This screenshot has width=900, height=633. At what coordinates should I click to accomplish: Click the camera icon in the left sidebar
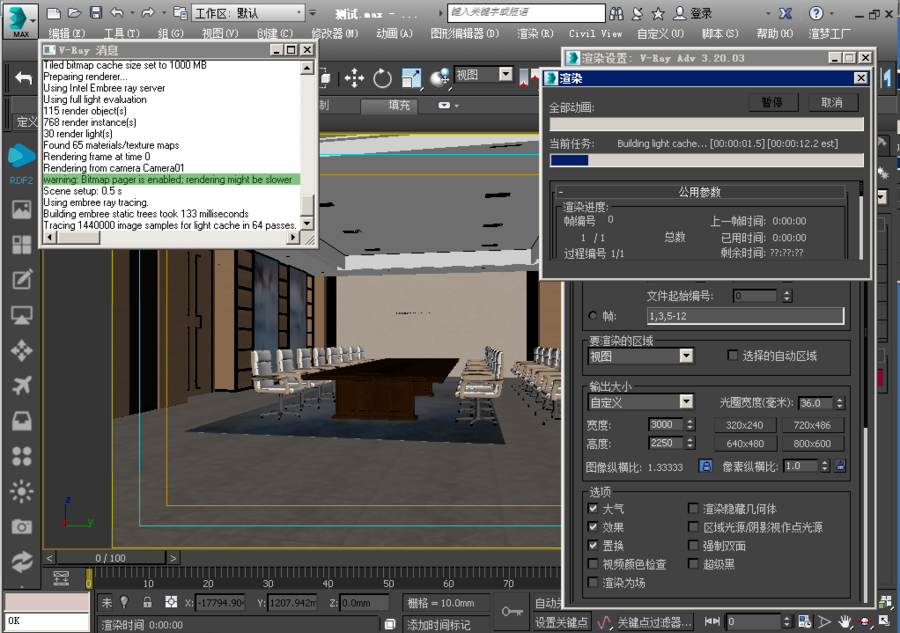pyautogui.click(x=22, y=526)
